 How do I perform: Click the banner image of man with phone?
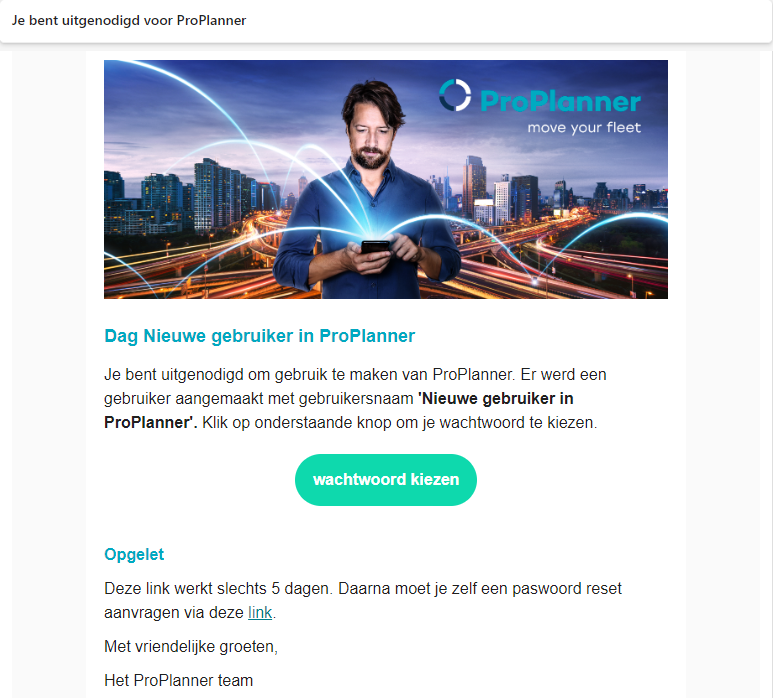(386, 179)
